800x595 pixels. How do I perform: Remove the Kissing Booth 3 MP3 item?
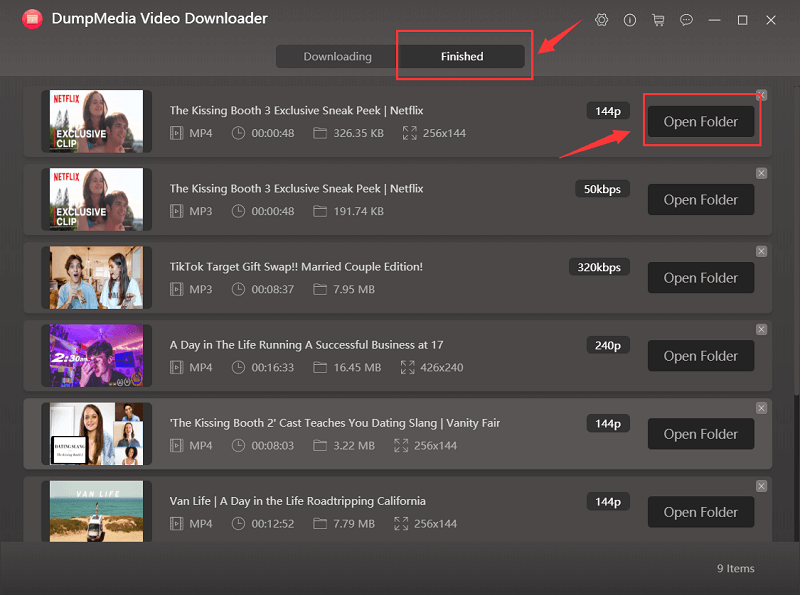[x=761, y=173]
